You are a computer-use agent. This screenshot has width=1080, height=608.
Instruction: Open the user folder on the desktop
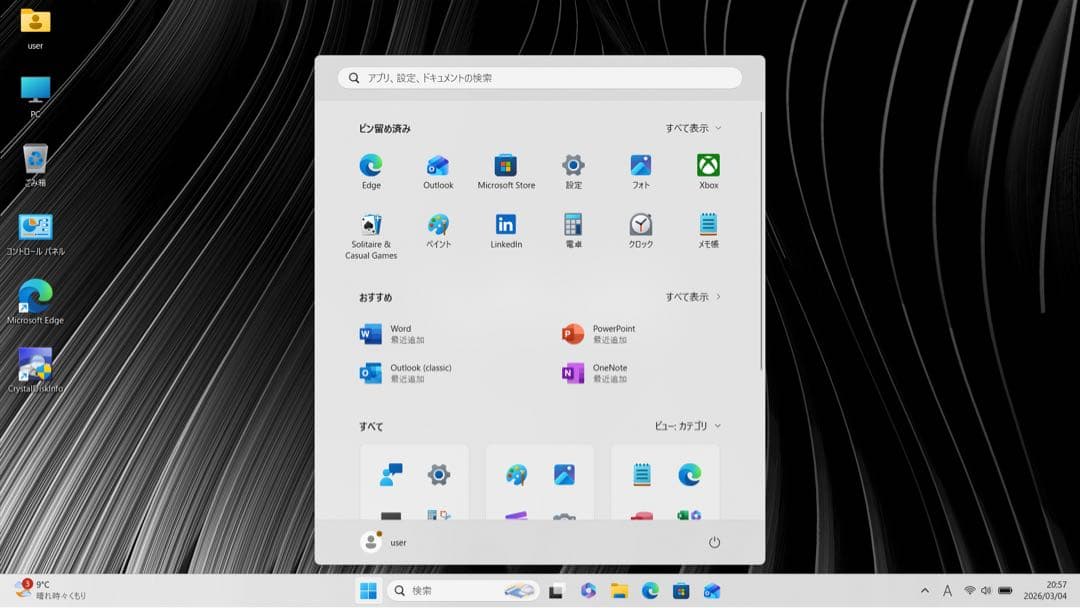pos(35,28)
